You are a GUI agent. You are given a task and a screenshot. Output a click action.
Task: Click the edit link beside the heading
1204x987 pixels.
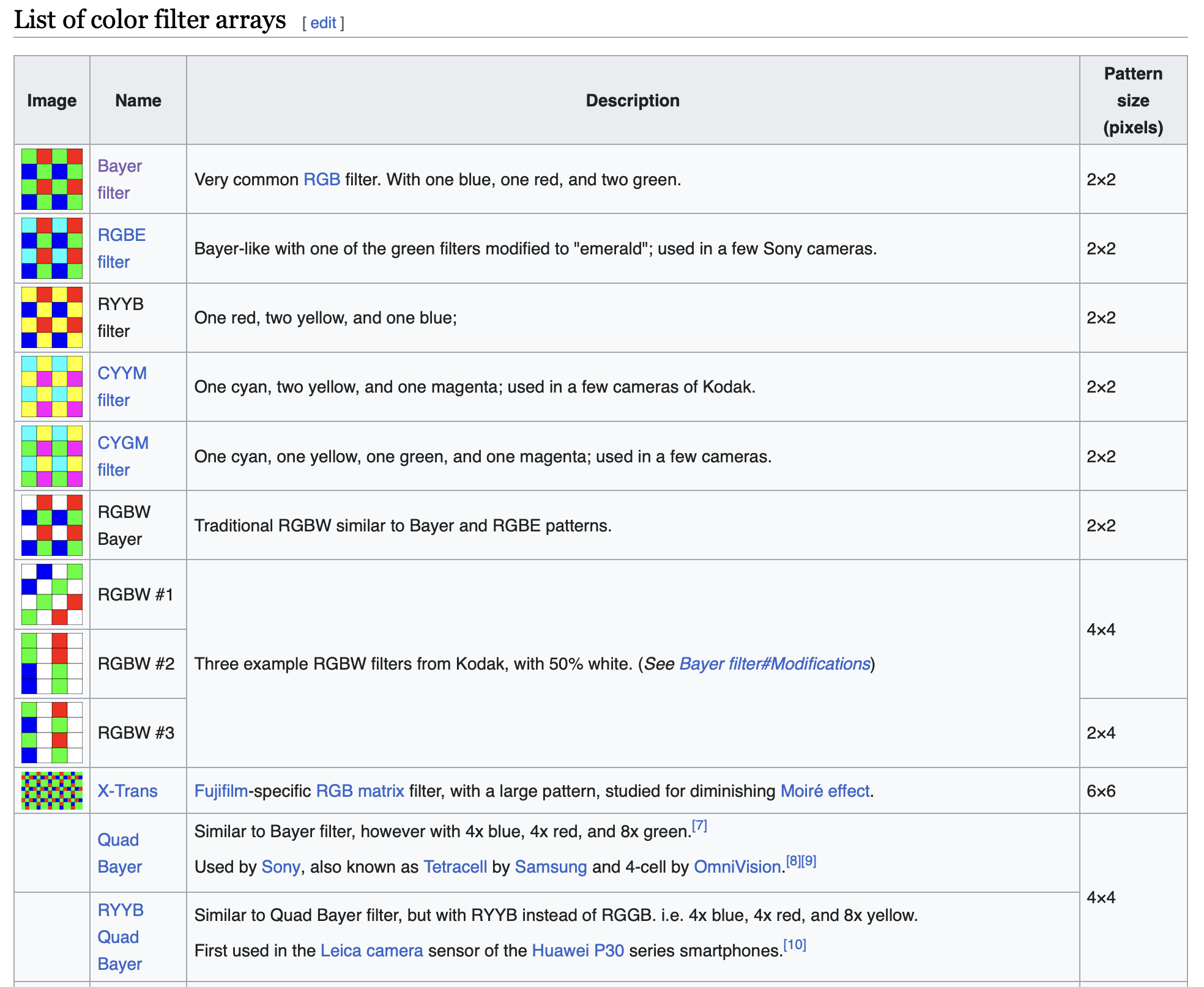click(x=323, y=23)
